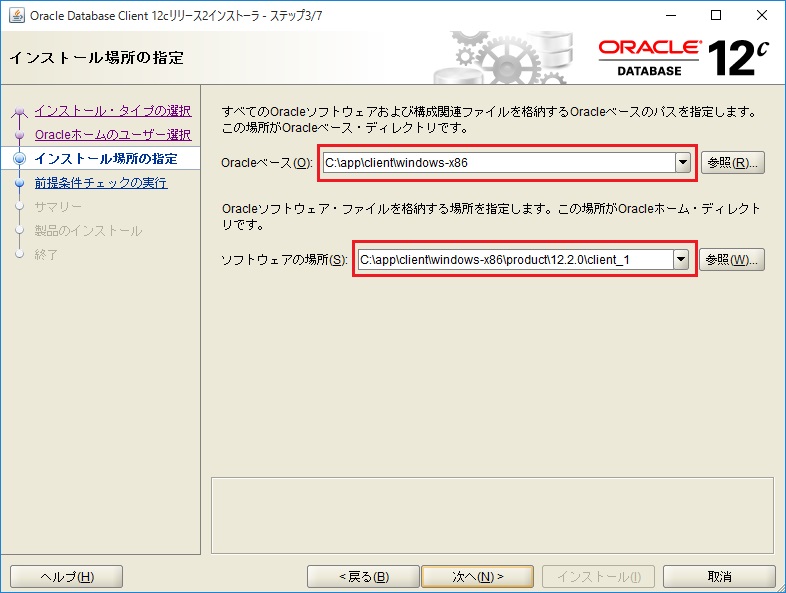The image size is (786, 593).
Task: Click the 参照(R) browse button
Action: point(732,163)
